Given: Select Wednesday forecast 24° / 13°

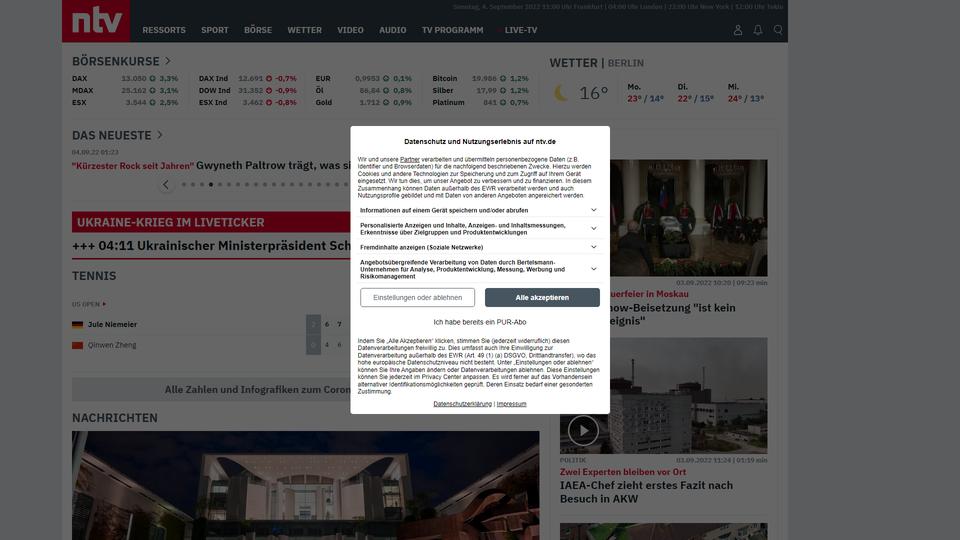Looking at the screenshot, I should [x=746, y=93].
